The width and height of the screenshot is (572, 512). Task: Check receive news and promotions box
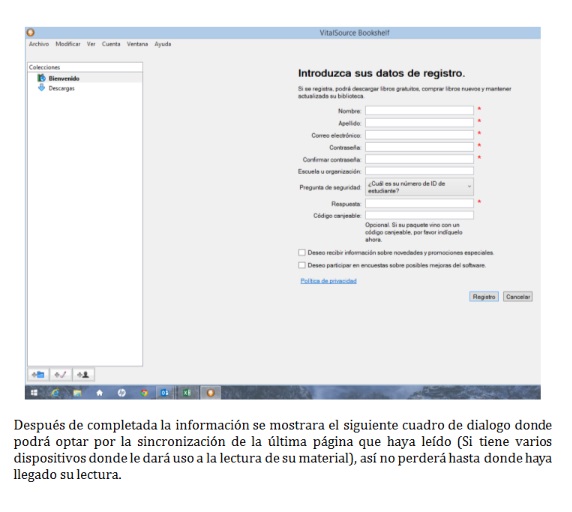tap(302, 252)
